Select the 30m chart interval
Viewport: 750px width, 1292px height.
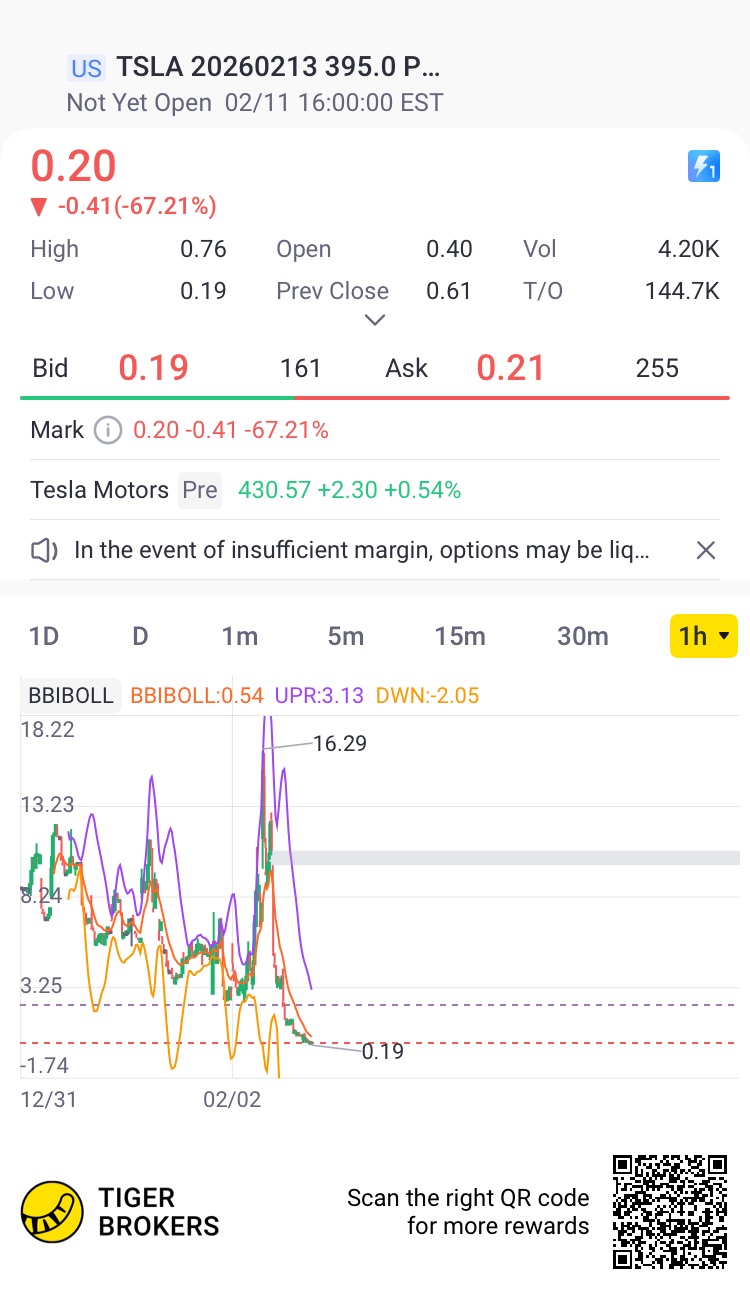point(582,636)
